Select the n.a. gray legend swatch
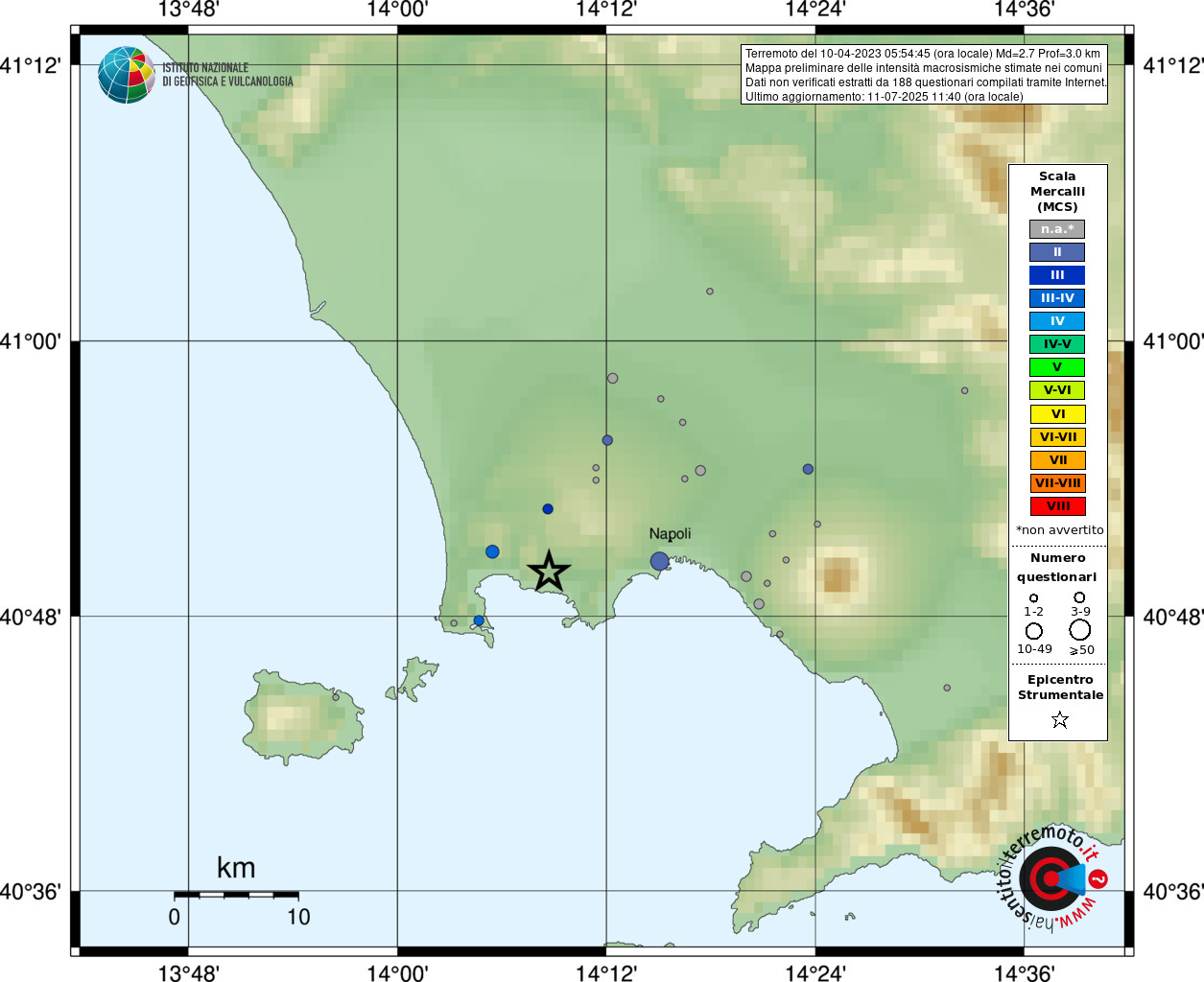The width and height of the screenshot is (1204, 982). pos(1057,229)
